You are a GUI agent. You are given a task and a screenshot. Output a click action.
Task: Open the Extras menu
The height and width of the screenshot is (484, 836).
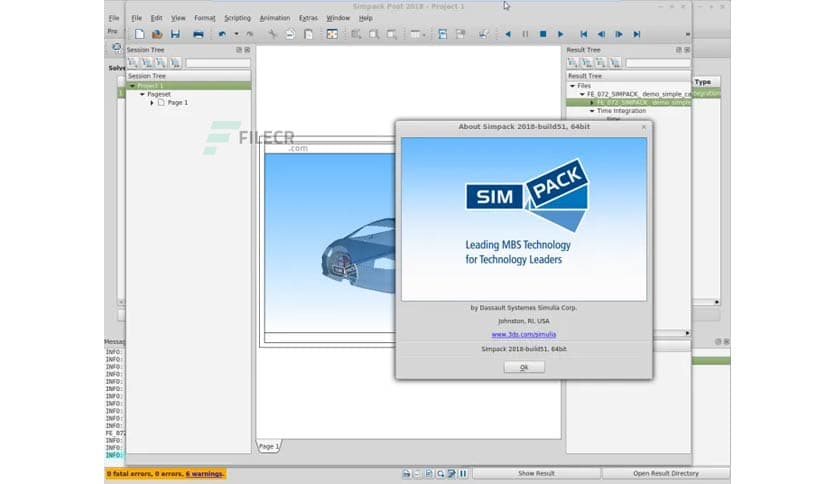pos(308,18)
